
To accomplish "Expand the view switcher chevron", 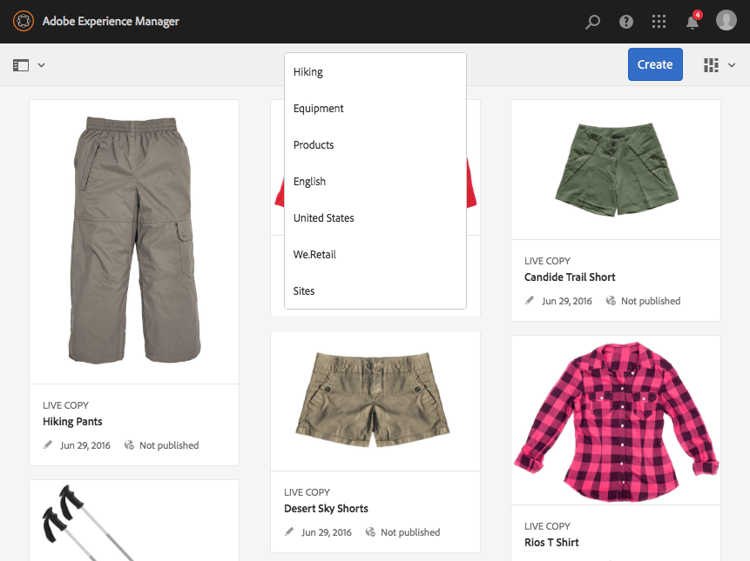I will click(731, 65).
